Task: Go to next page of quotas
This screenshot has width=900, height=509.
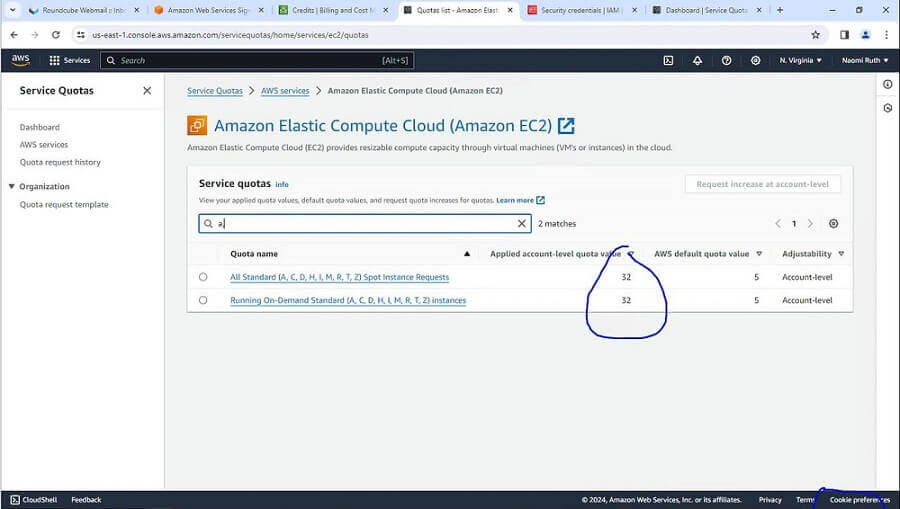Action: 810,224
